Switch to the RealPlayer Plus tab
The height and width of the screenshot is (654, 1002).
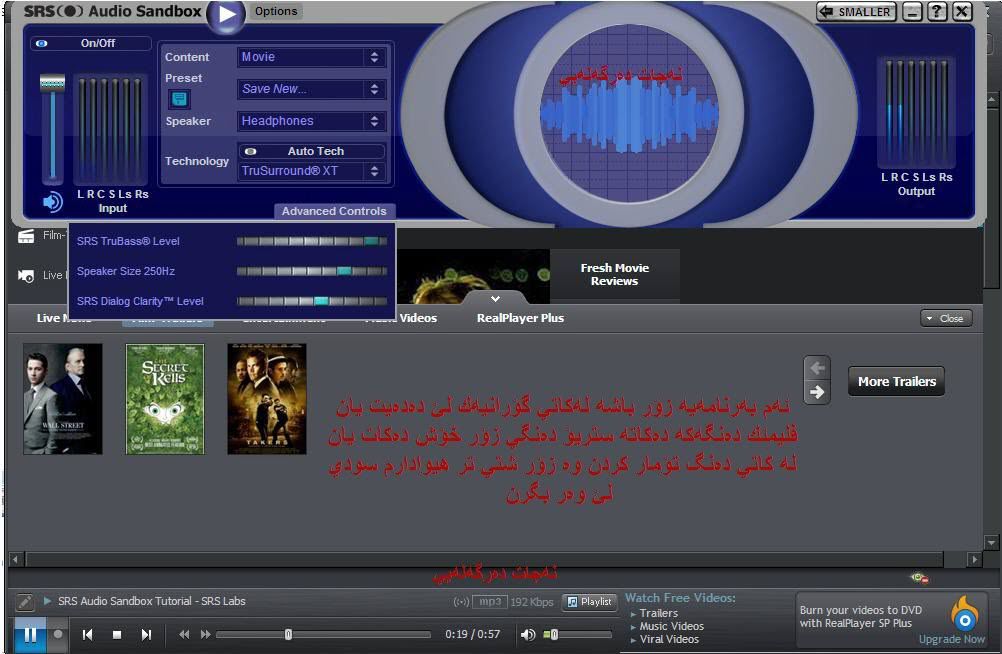(520, 318)
